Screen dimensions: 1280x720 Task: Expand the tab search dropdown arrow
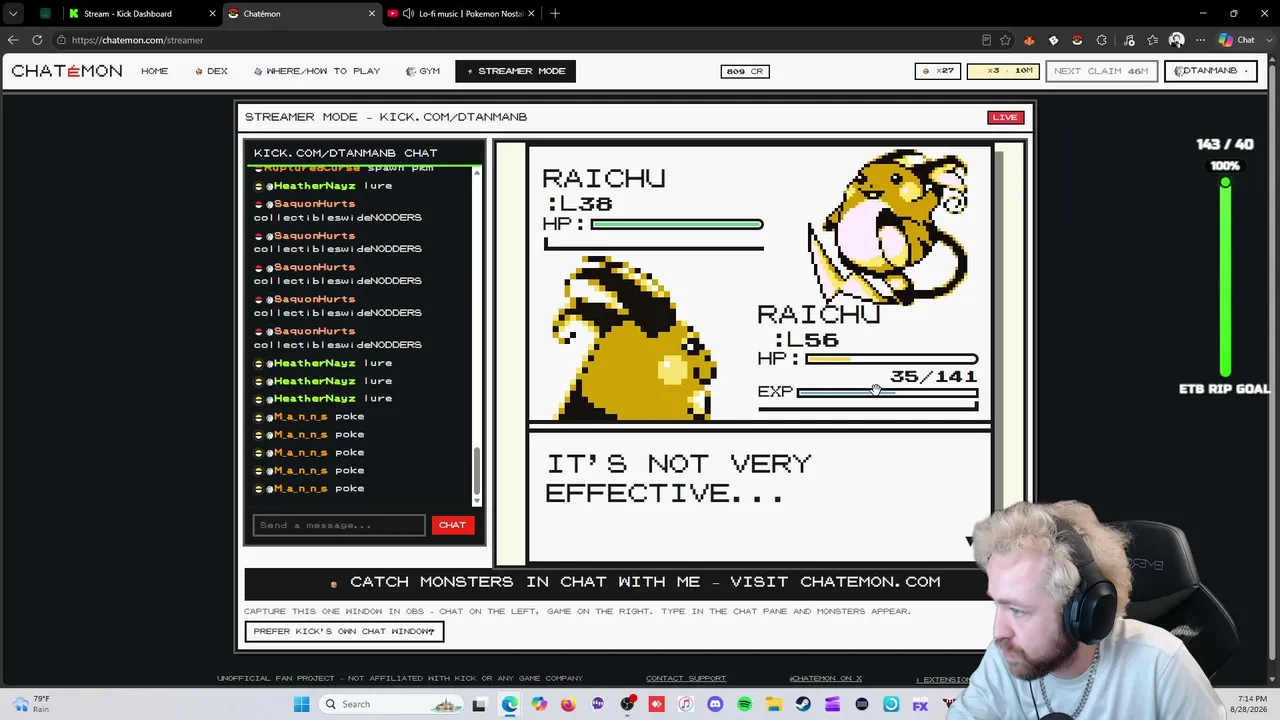pos(13,14)
